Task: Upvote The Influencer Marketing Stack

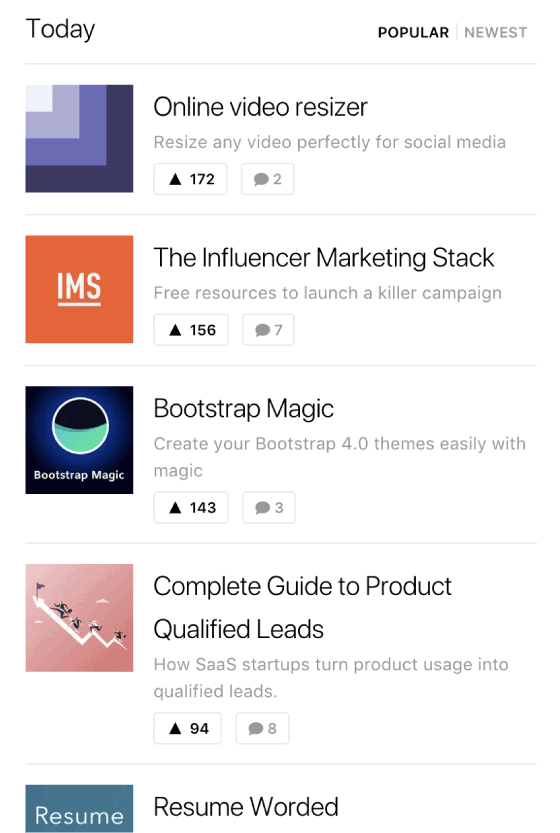Action: (191, 330)
